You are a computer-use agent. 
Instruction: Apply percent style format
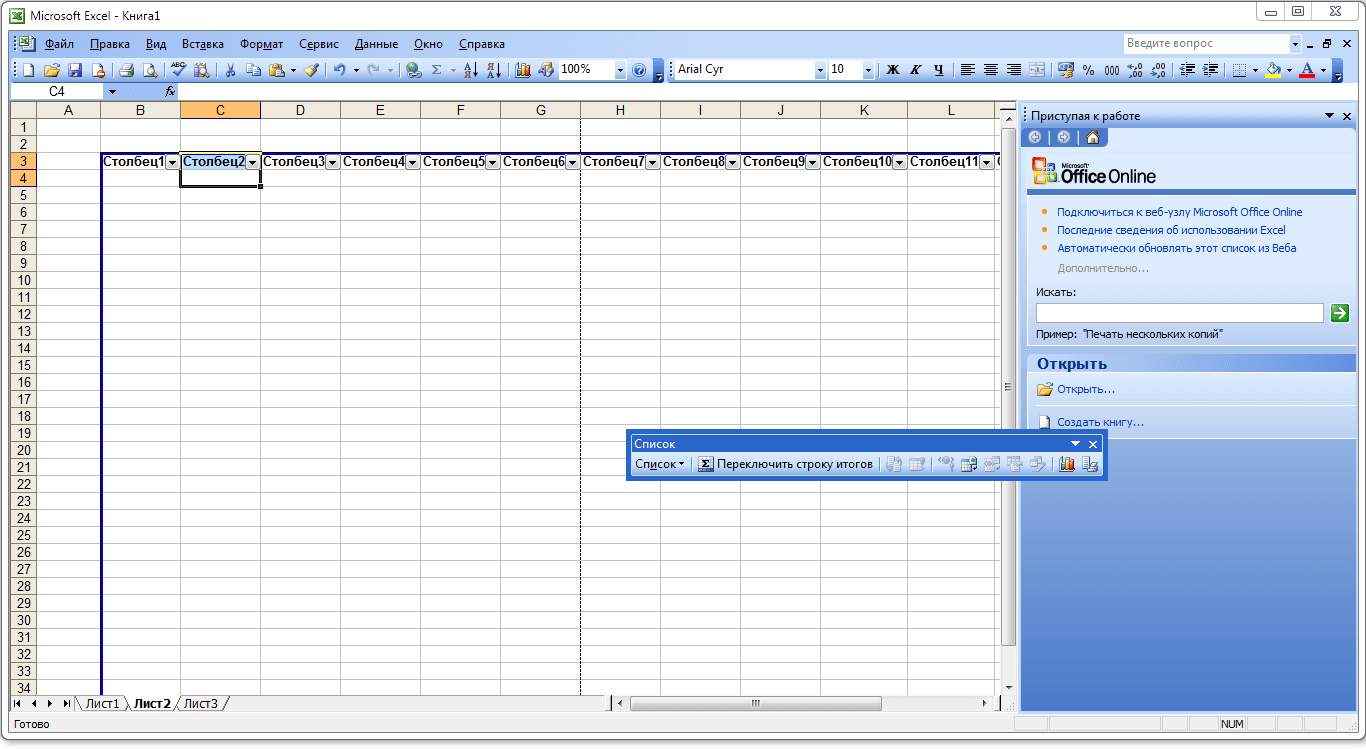pyautogui.click(x=1087, y=70)
